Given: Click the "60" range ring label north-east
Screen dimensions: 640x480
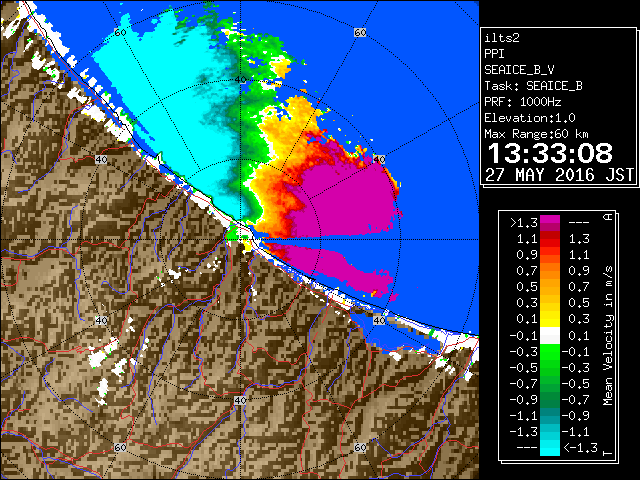Looking at the screenshot, I should coord(360,33).
